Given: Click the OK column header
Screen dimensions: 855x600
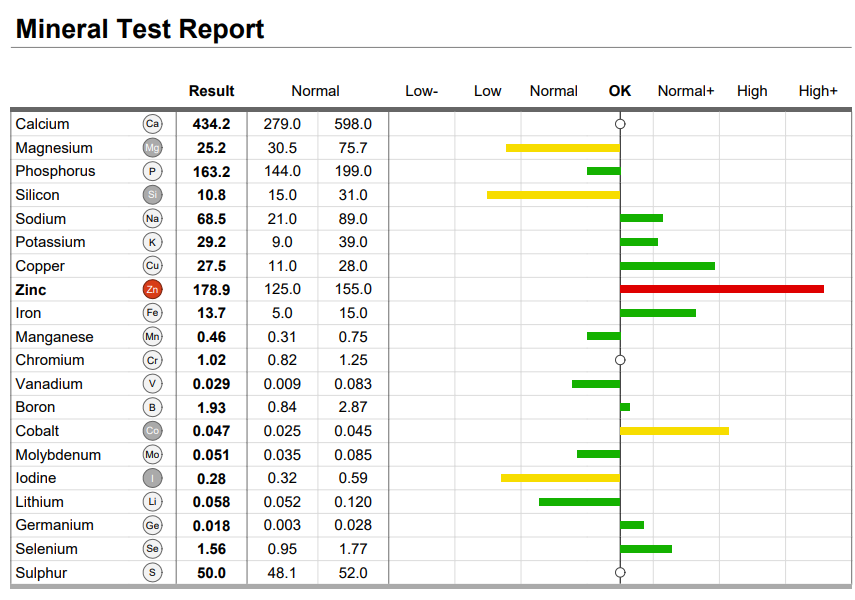Looking at the screenshot, I should [620, 91].
